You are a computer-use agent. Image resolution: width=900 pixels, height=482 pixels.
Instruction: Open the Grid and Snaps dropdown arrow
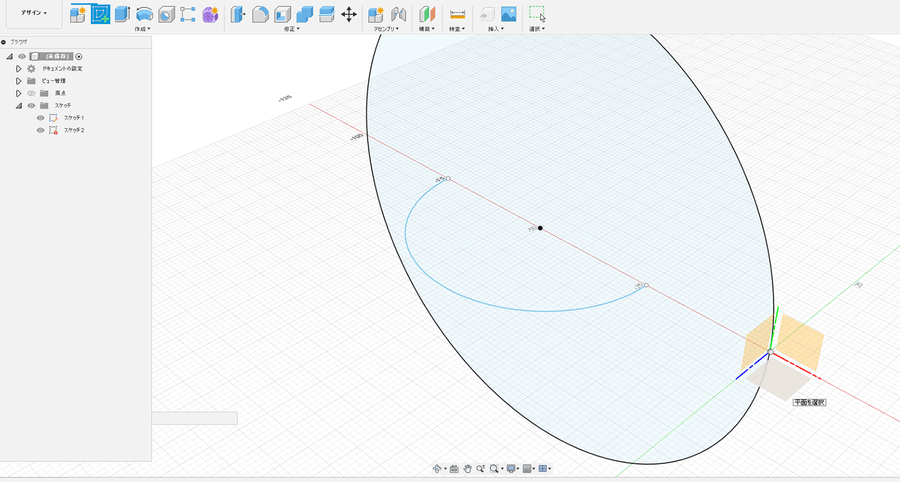click(x=534, y=468)
